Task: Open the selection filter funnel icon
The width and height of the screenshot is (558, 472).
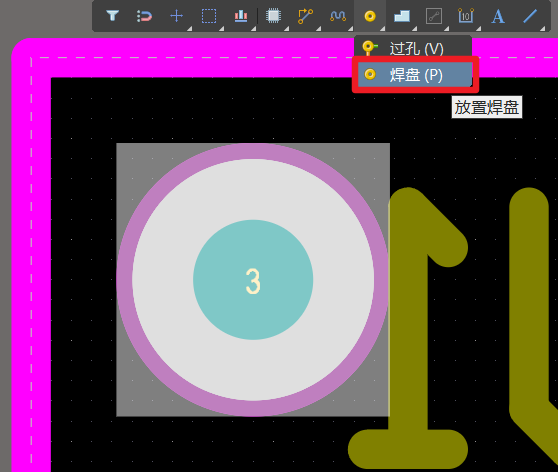Action: 112,16
